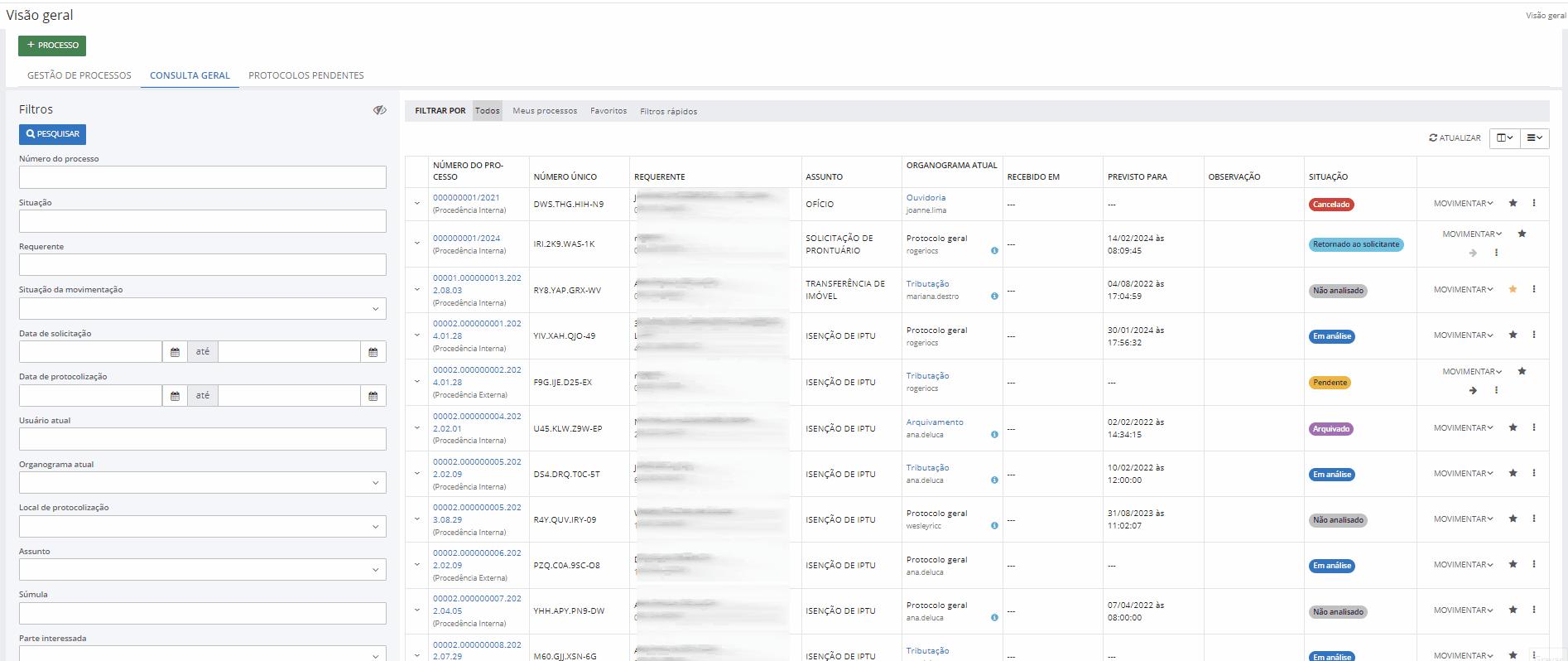Click the green + PROCESSO button
Viewport: 1568px width, 661px height.
click(x=52, y=46)
